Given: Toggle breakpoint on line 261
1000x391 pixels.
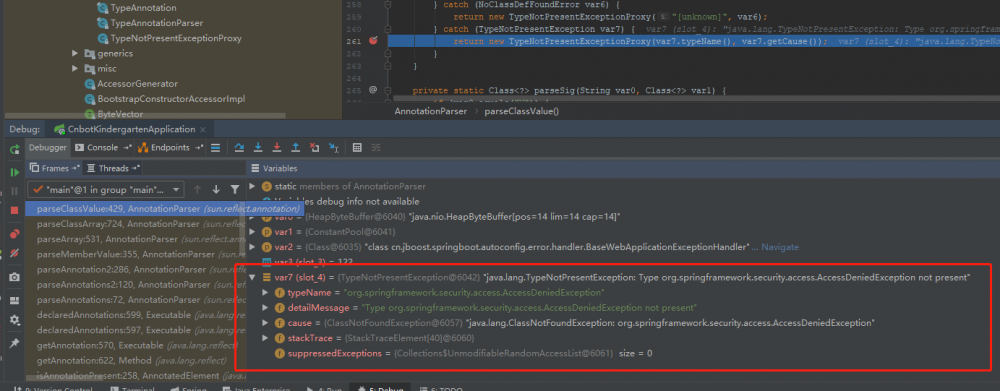Looking at the screenshot, I should pyautogui.click(x=374, y=41).
